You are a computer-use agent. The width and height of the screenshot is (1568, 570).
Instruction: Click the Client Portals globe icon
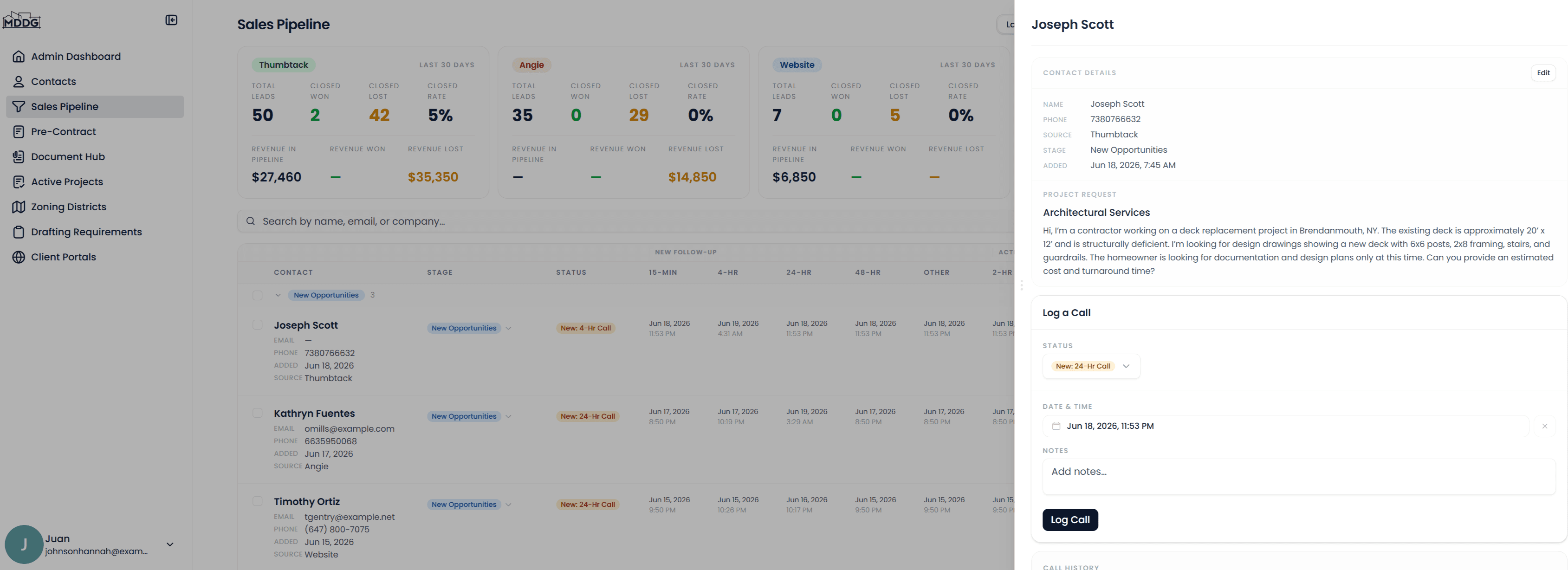[19, 257]
